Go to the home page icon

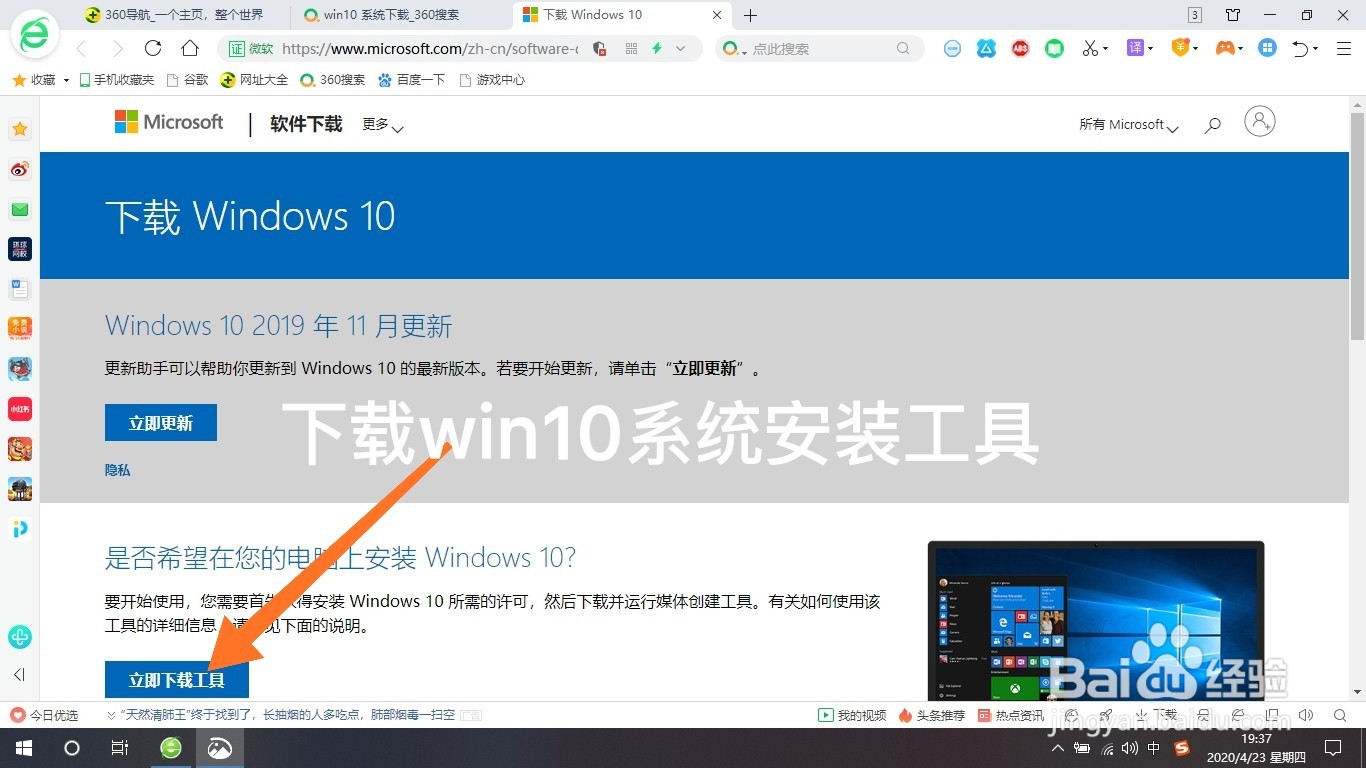point(190,48)
